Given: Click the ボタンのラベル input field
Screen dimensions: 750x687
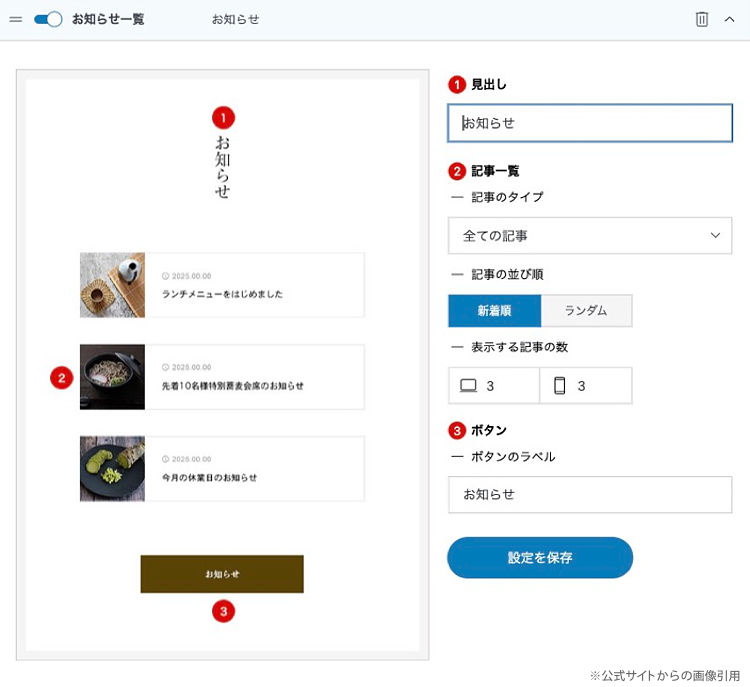Looking at the screenshot, I should [x=590, y=495].
